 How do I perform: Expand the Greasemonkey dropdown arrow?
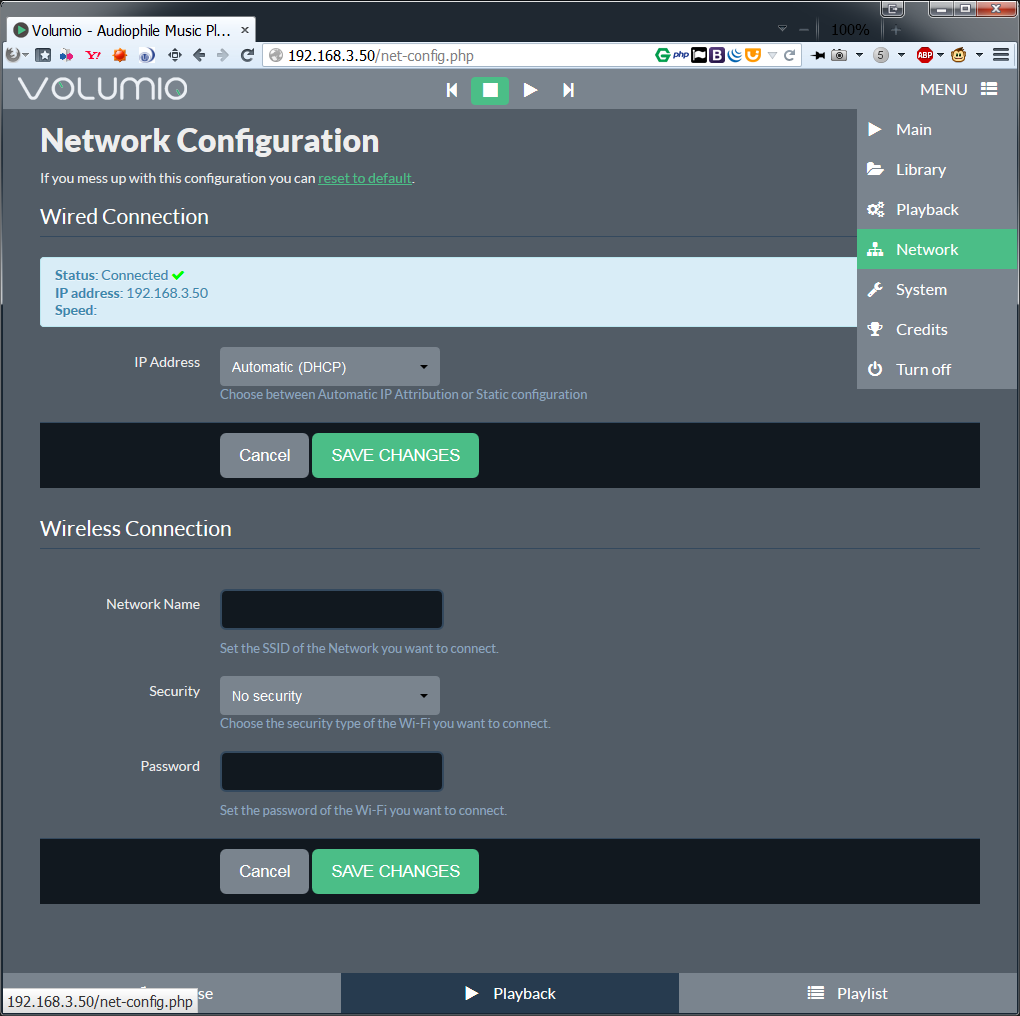point(979,55)
